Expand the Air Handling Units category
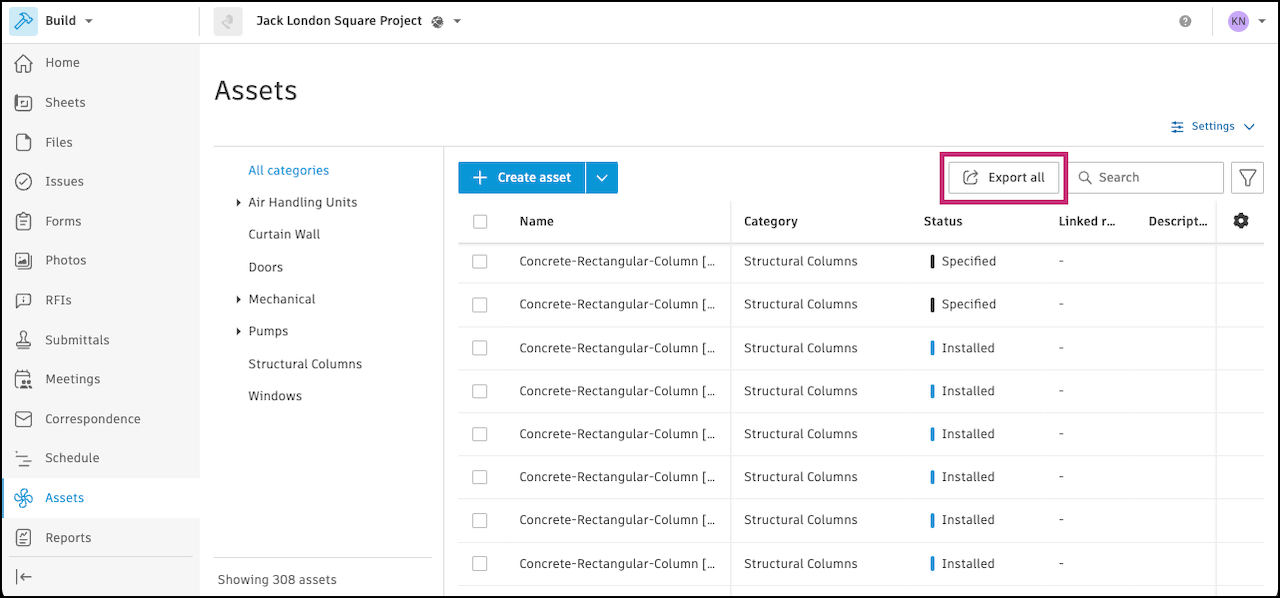The height and width of the screenshot is (598, 1280). click(238, 203)
